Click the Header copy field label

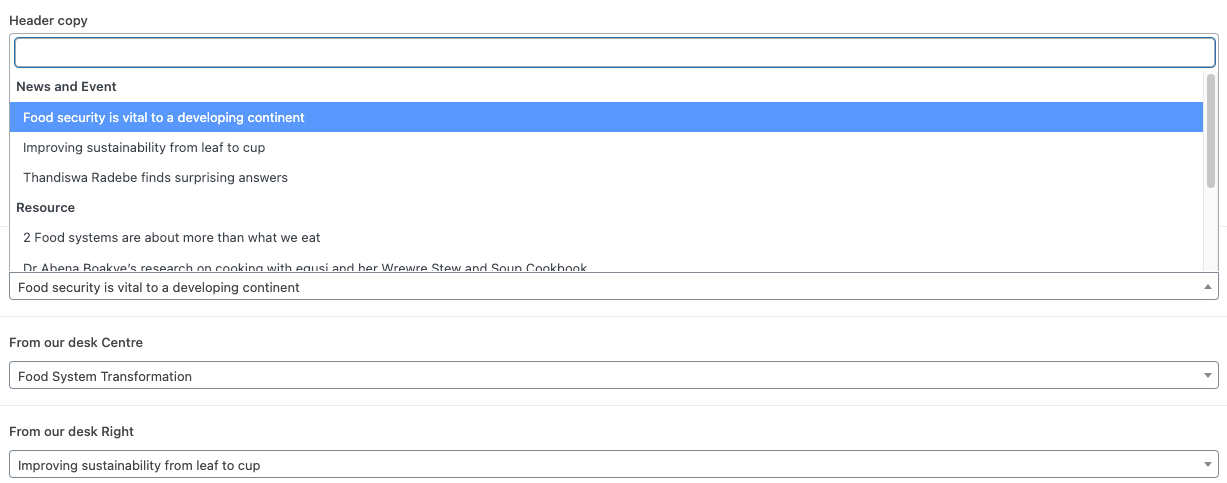(48, 21)
